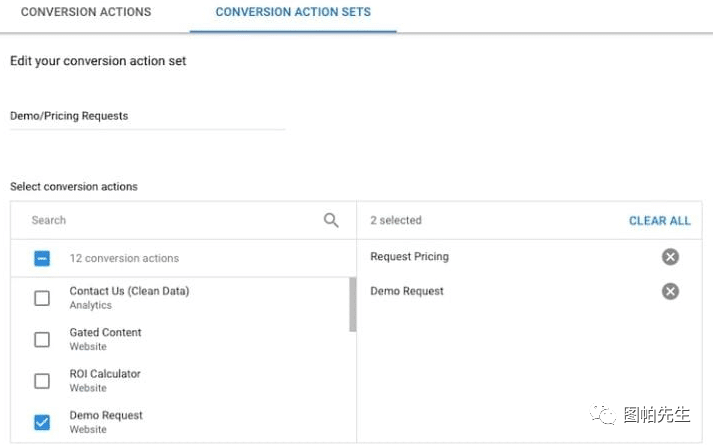
Task: Select Demo Request in the selected panel
Action: [406, 291]
